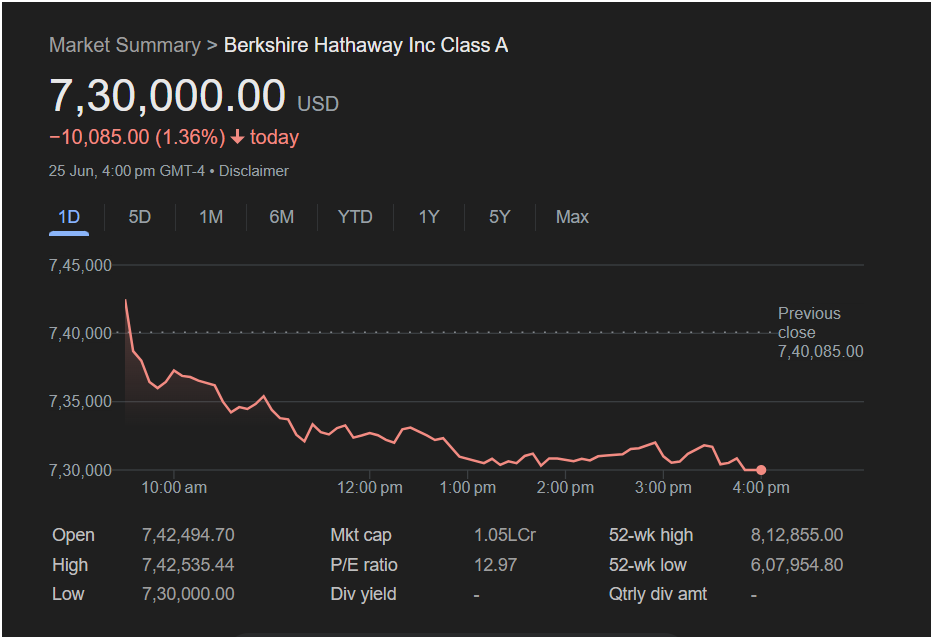This screenshot has height=639, width=933.
Task: Click the Open value 7,42,494.70
Action: (x=188, y=535)
